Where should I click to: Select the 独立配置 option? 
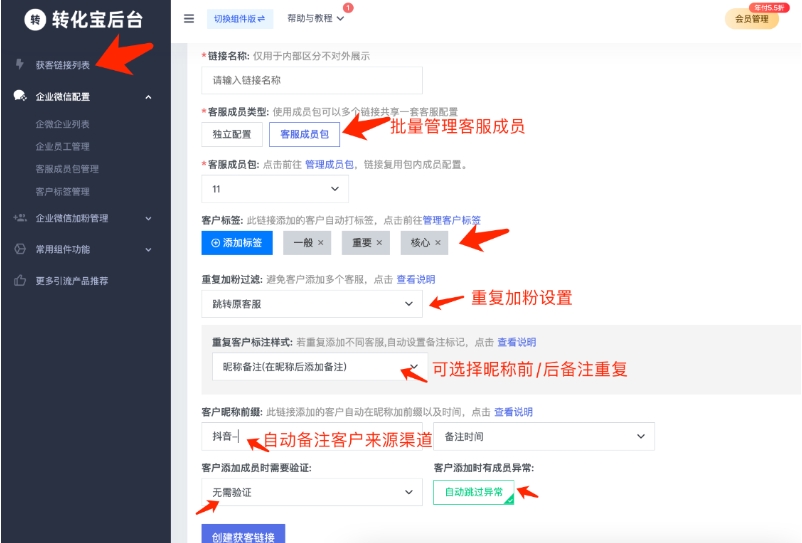click(x=232, y=133)
